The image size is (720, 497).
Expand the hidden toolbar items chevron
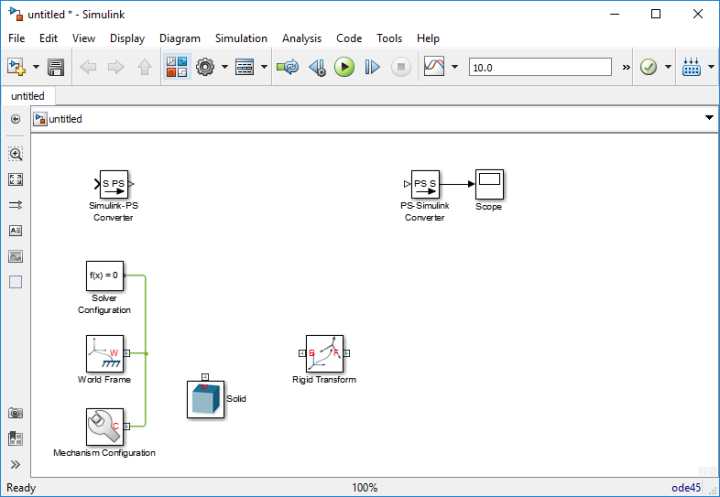point(626,68)
